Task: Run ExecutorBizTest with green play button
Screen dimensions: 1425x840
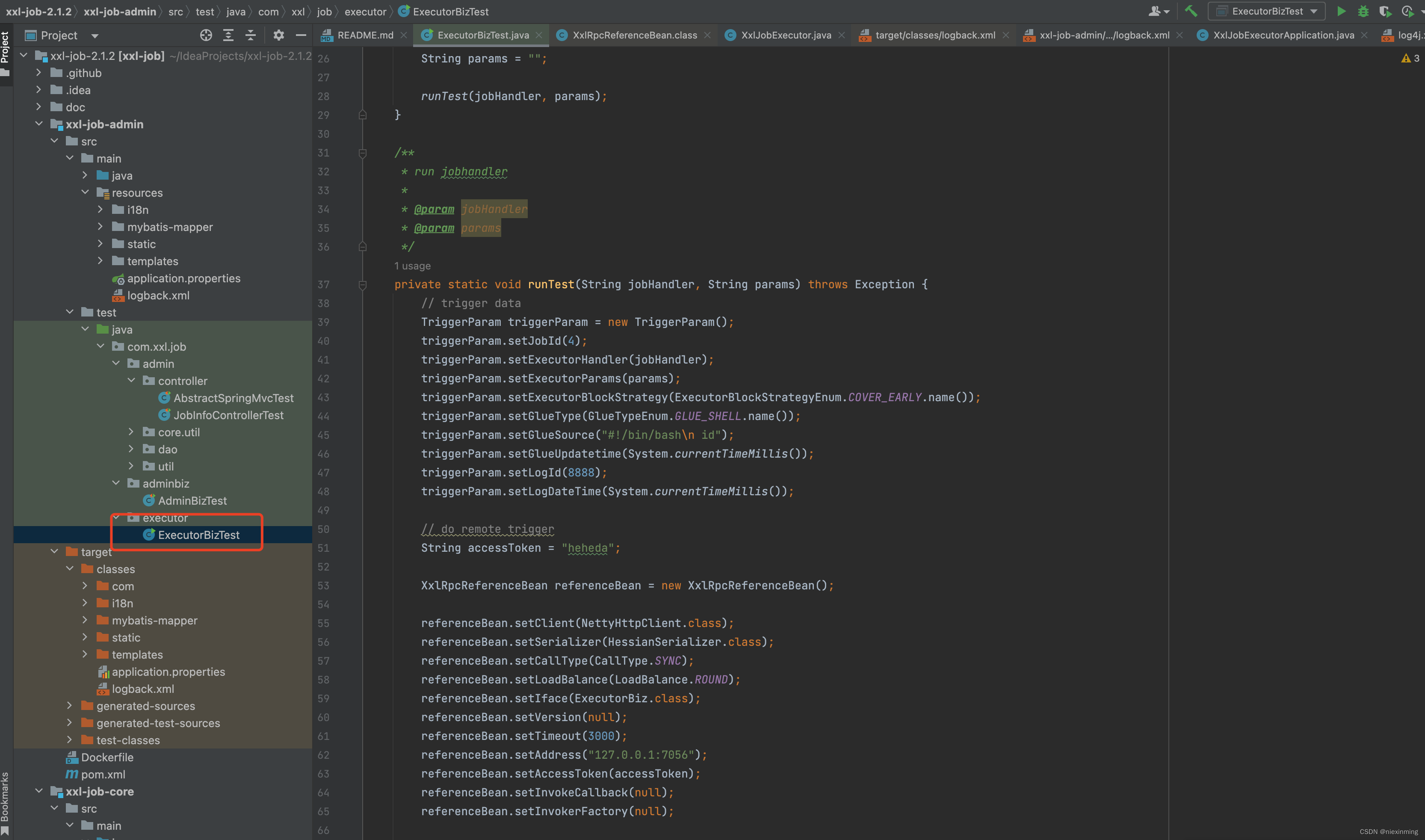Action: click(1341, 11)
